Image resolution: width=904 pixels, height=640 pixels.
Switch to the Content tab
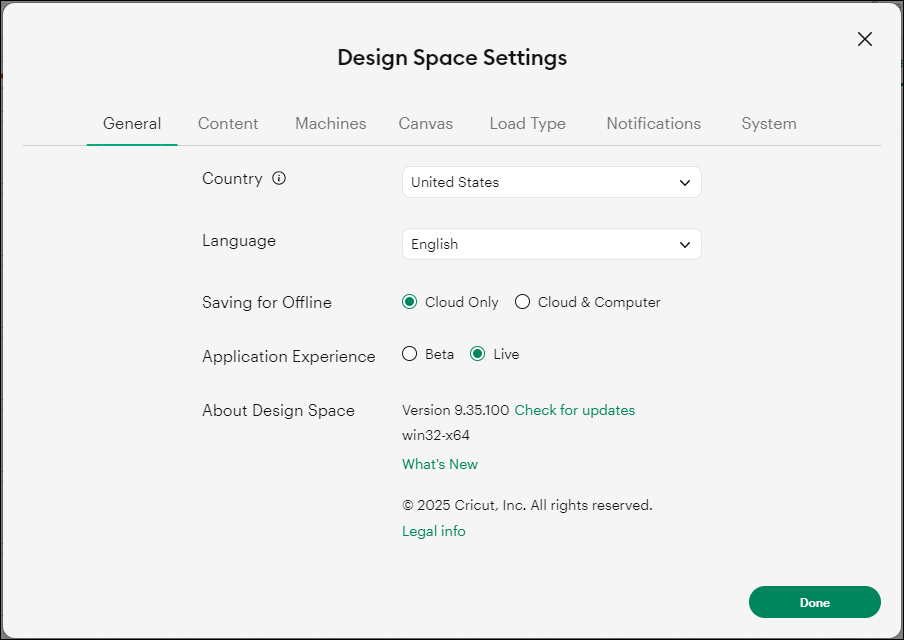point(228,123)
